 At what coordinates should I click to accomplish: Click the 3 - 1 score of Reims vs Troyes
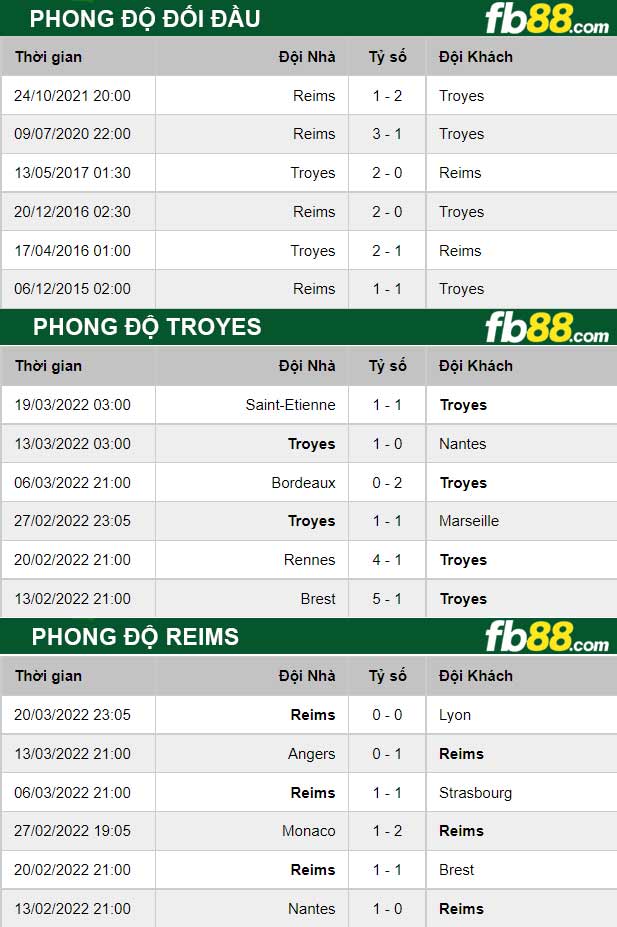click(x=387, y=134)
